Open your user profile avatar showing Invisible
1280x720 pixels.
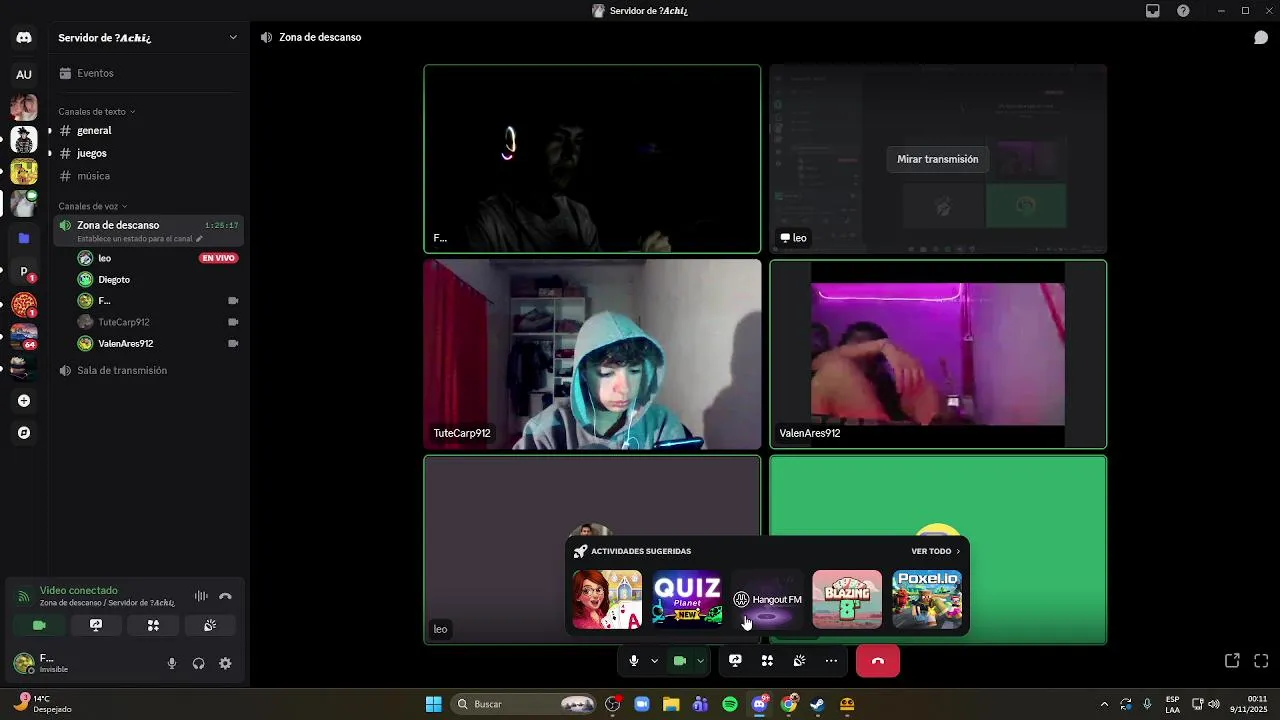24,663
